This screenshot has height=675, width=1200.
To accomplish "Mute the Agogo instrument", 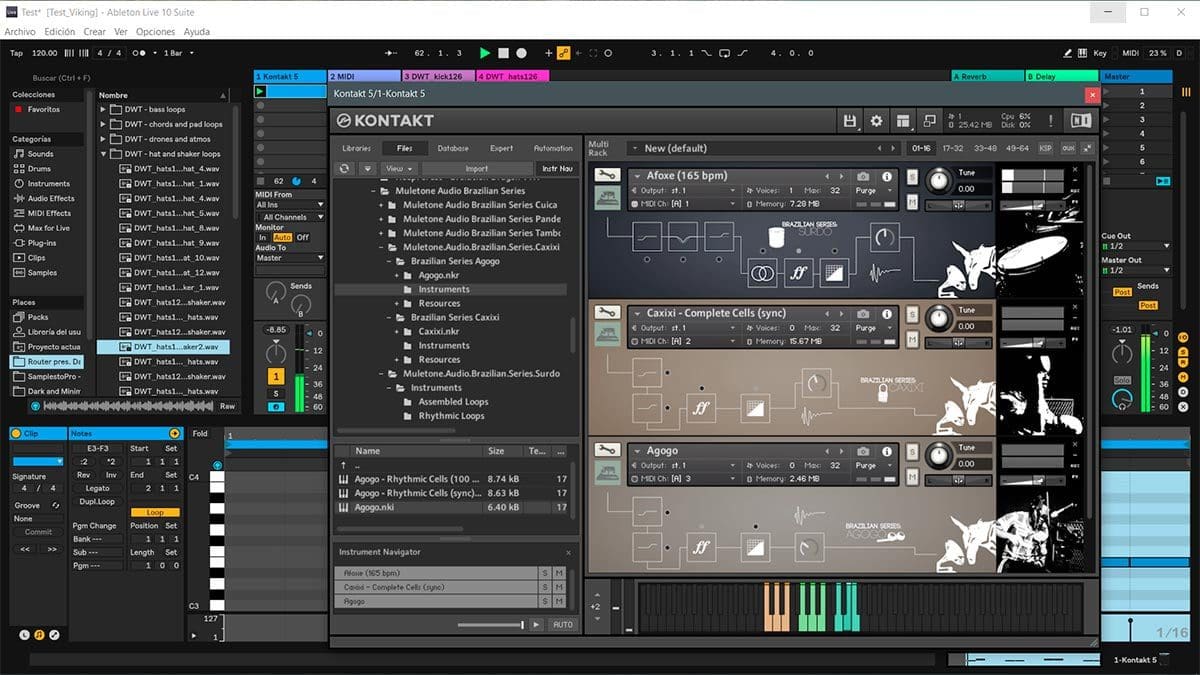I will click(912, 477).
